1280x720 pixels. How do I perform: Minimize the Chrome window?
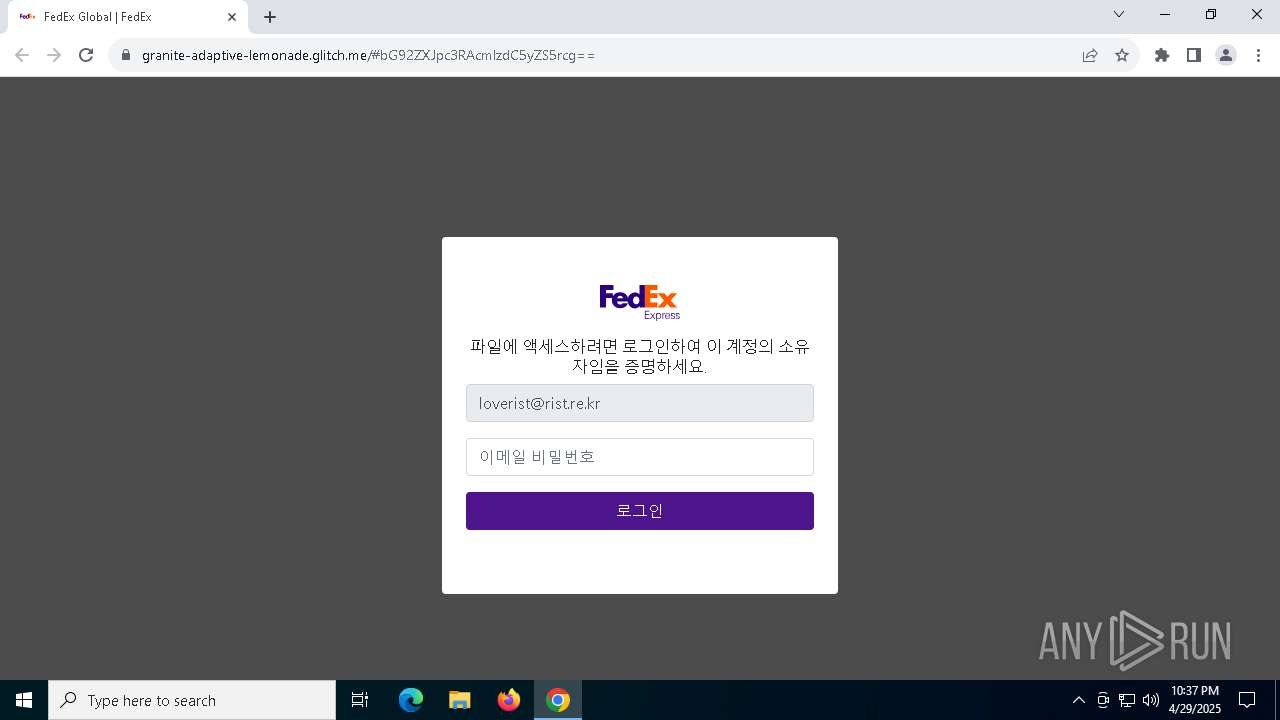point(1165,14)
